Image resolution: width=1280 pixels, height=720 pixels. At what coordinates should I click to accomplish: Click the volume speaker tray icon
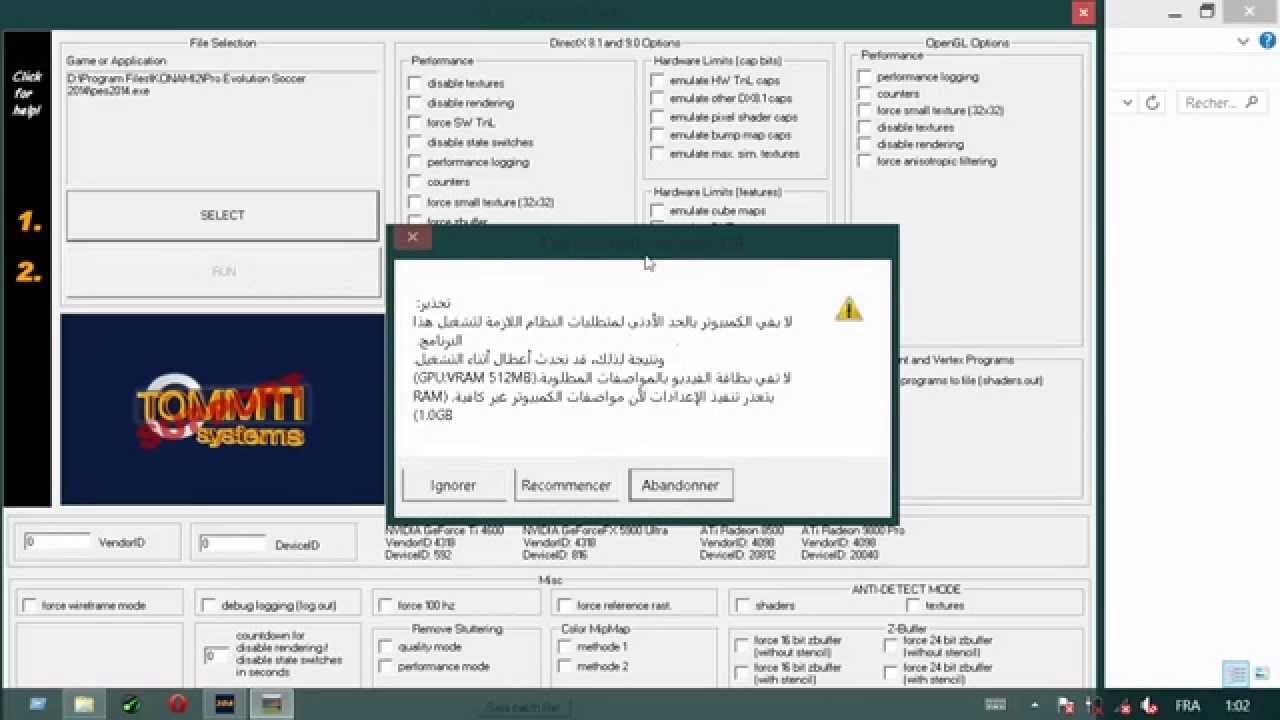[x=1150, y=705]
